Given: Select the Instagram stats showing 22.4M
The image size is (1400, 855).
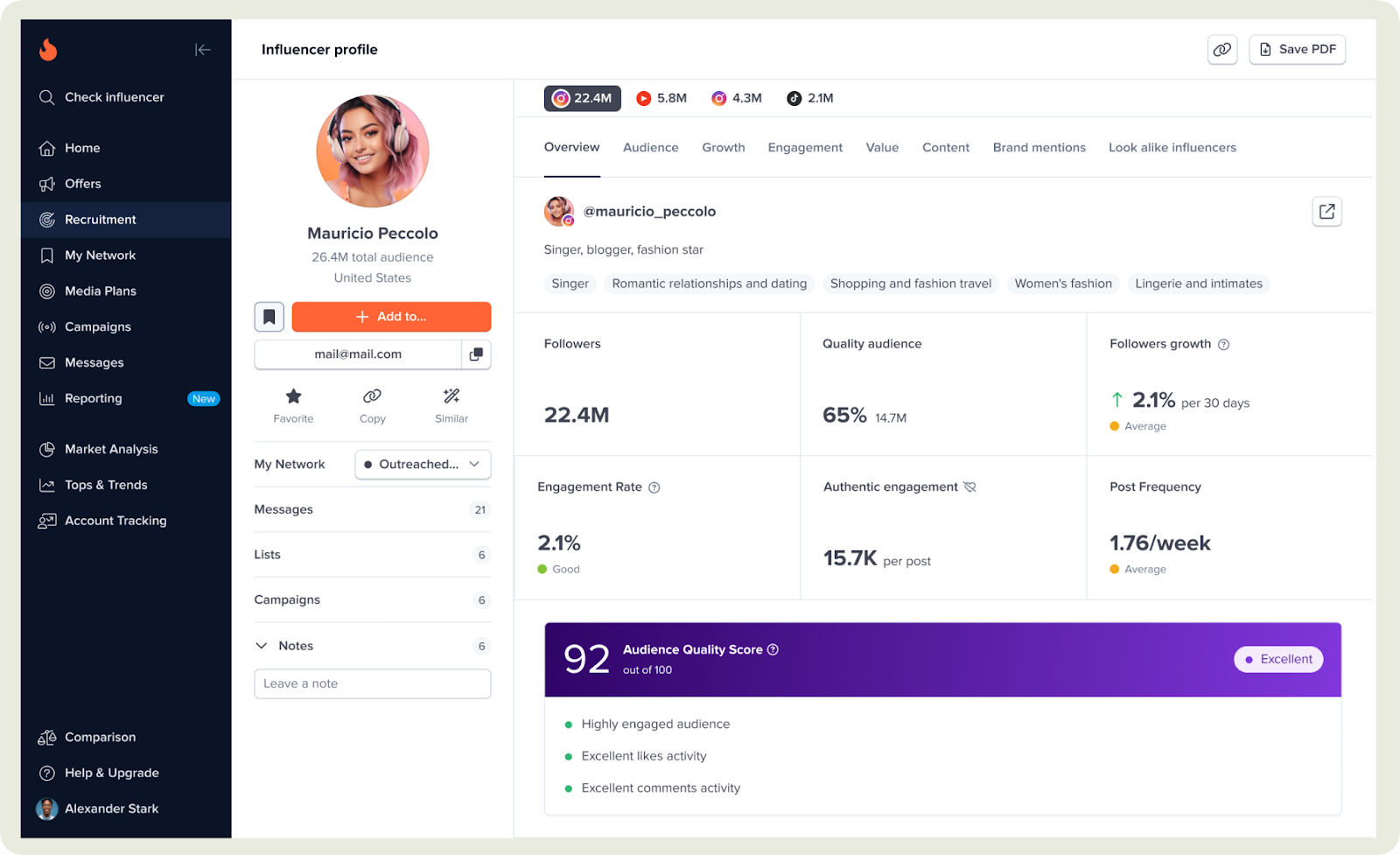Looking at the screenshot, I should (x=582, y=98).
